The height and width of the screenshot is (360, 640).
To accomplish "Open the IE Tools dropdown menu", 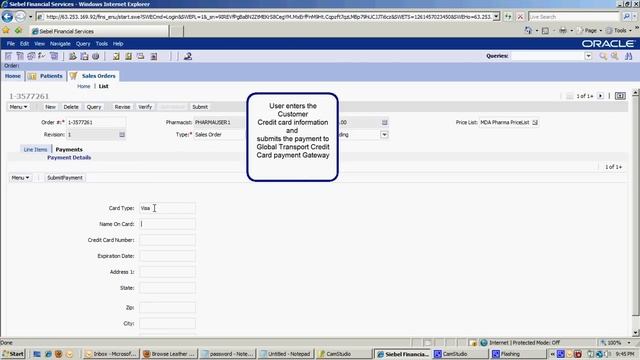I will click(619, 31).
